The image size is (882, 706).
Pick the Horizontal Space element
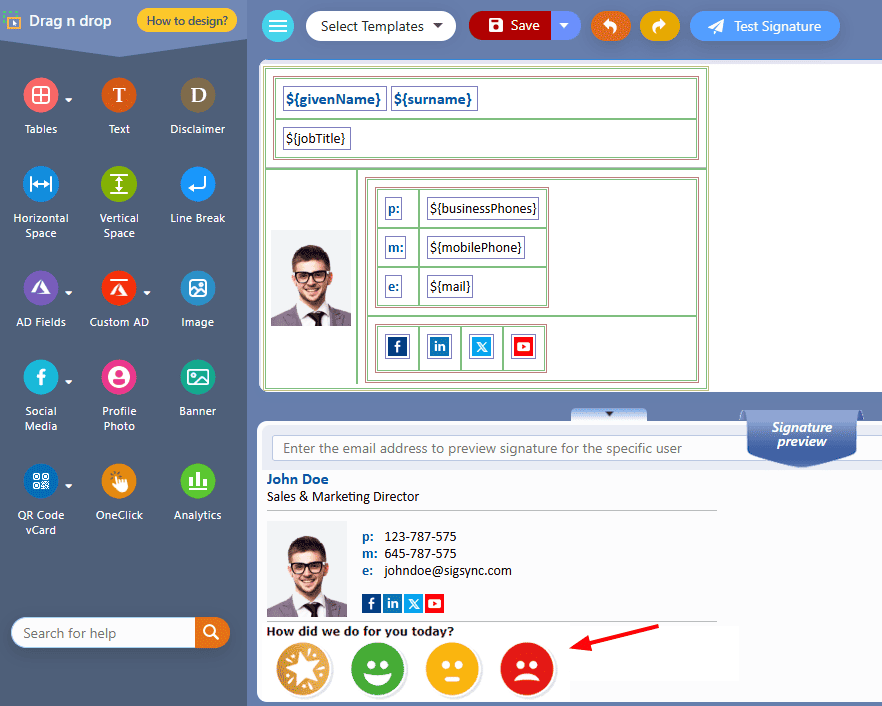tap(40, 184)
